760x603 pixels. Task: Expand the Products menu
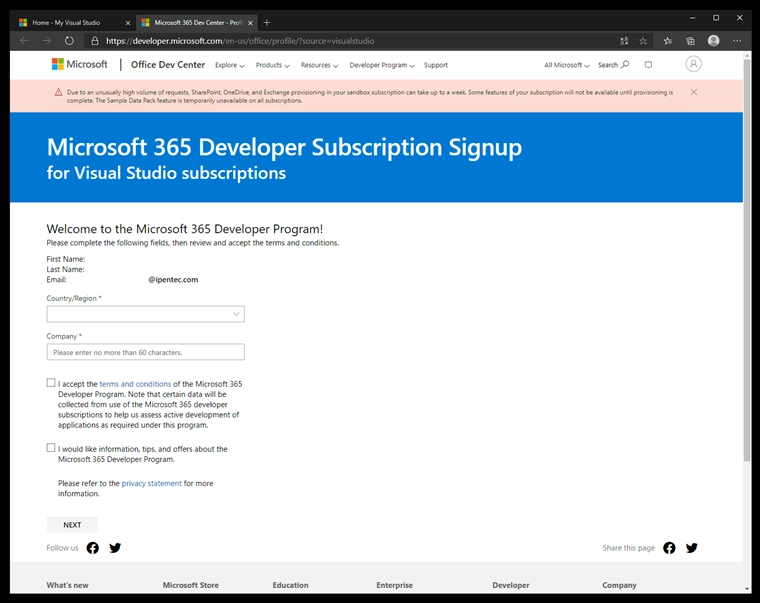tap(272, 65)
